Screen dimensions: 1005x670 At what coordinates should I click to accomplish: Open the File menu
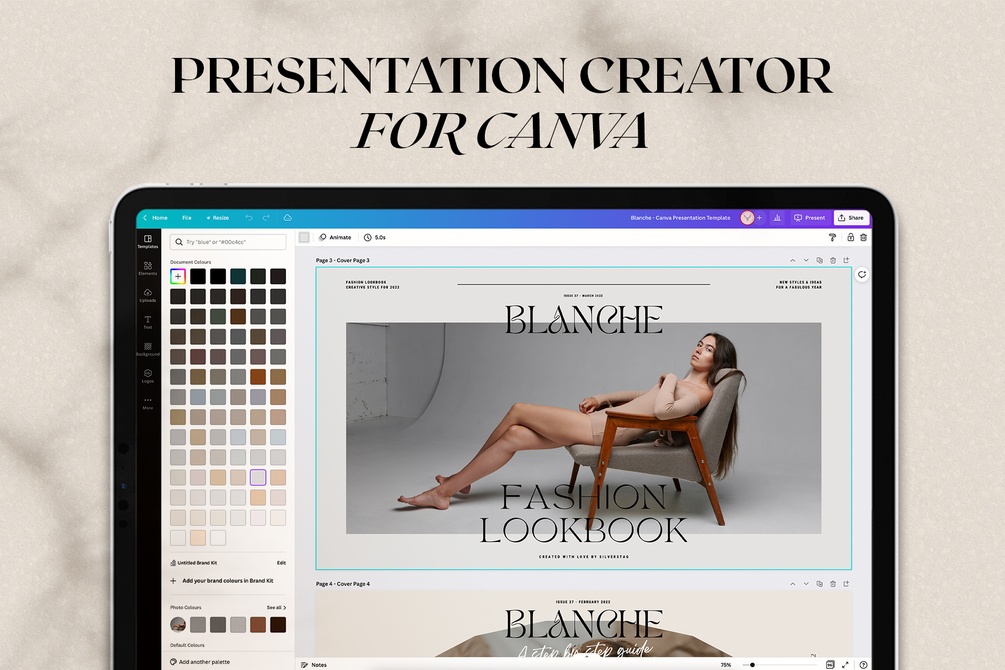point(187,218)
